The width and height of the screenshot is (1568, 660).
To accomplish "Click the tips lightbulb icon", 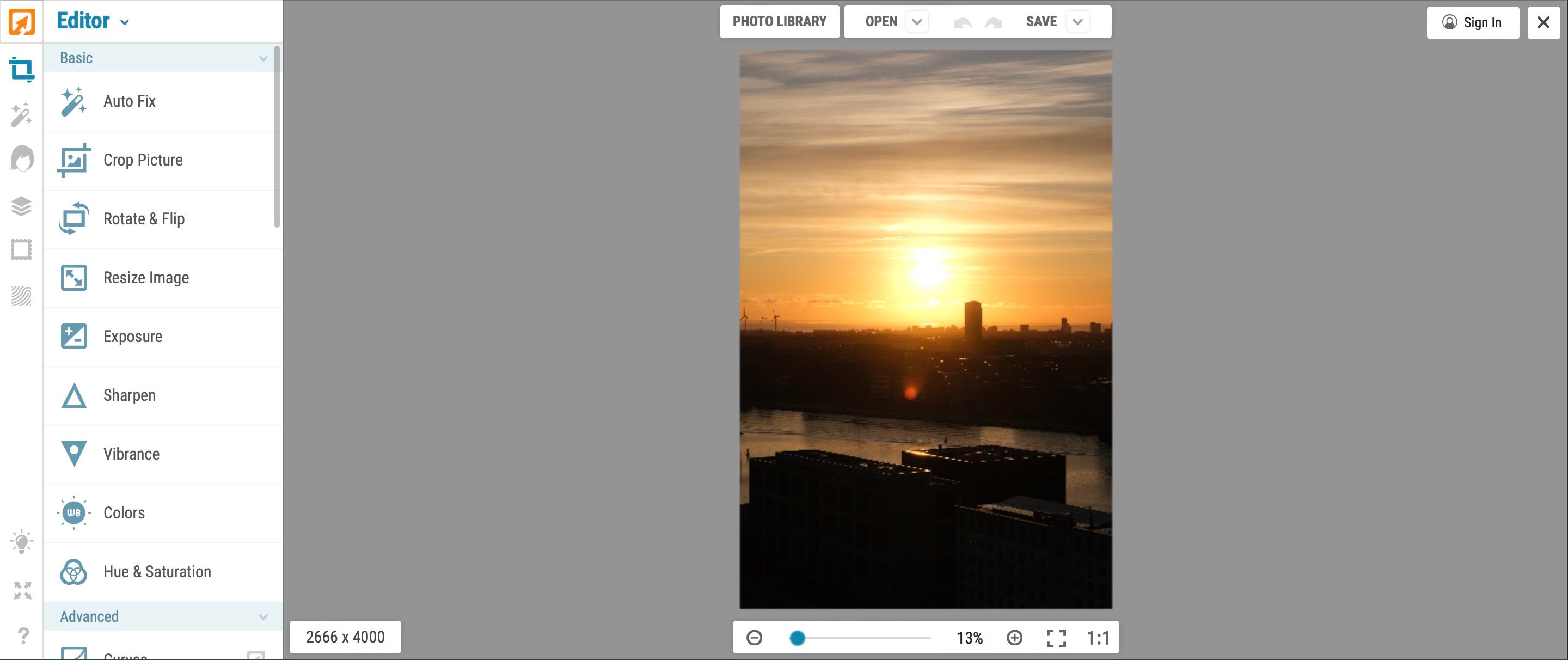I will pyautogui.click(x=21, y=541).
